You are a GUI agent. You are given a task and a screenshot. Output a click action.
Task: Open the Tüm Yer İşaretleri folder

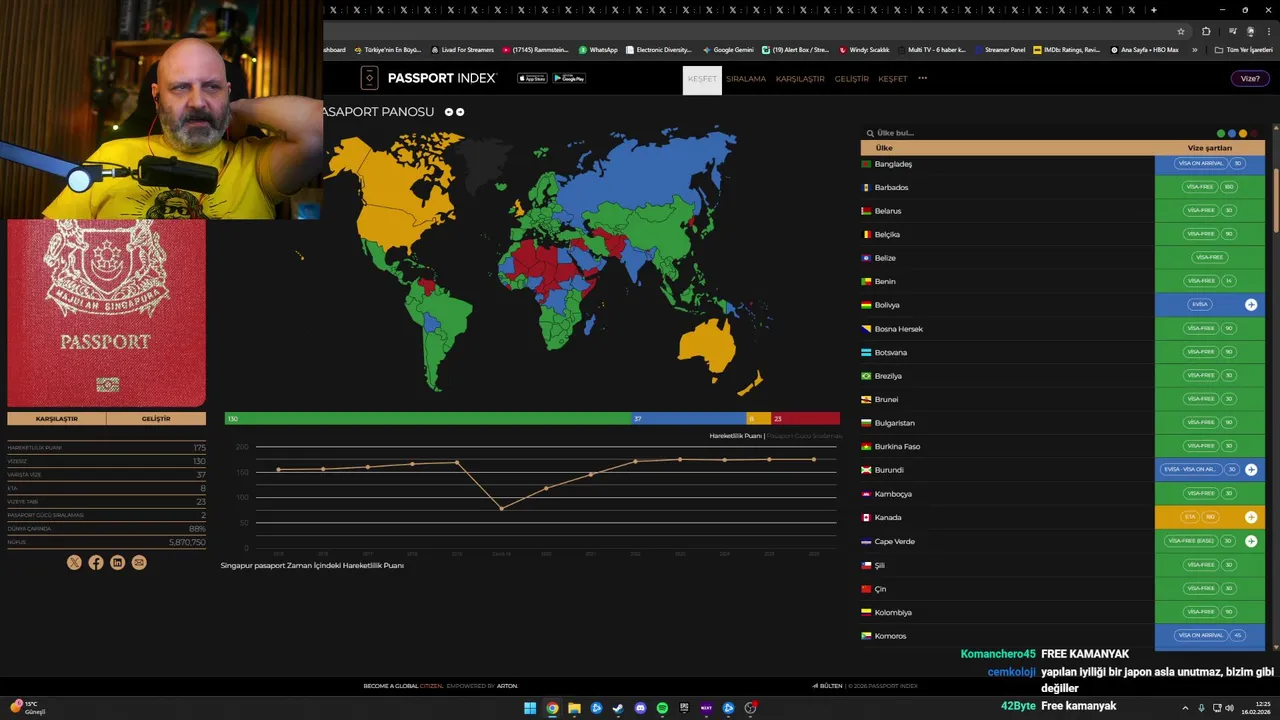1243,49
